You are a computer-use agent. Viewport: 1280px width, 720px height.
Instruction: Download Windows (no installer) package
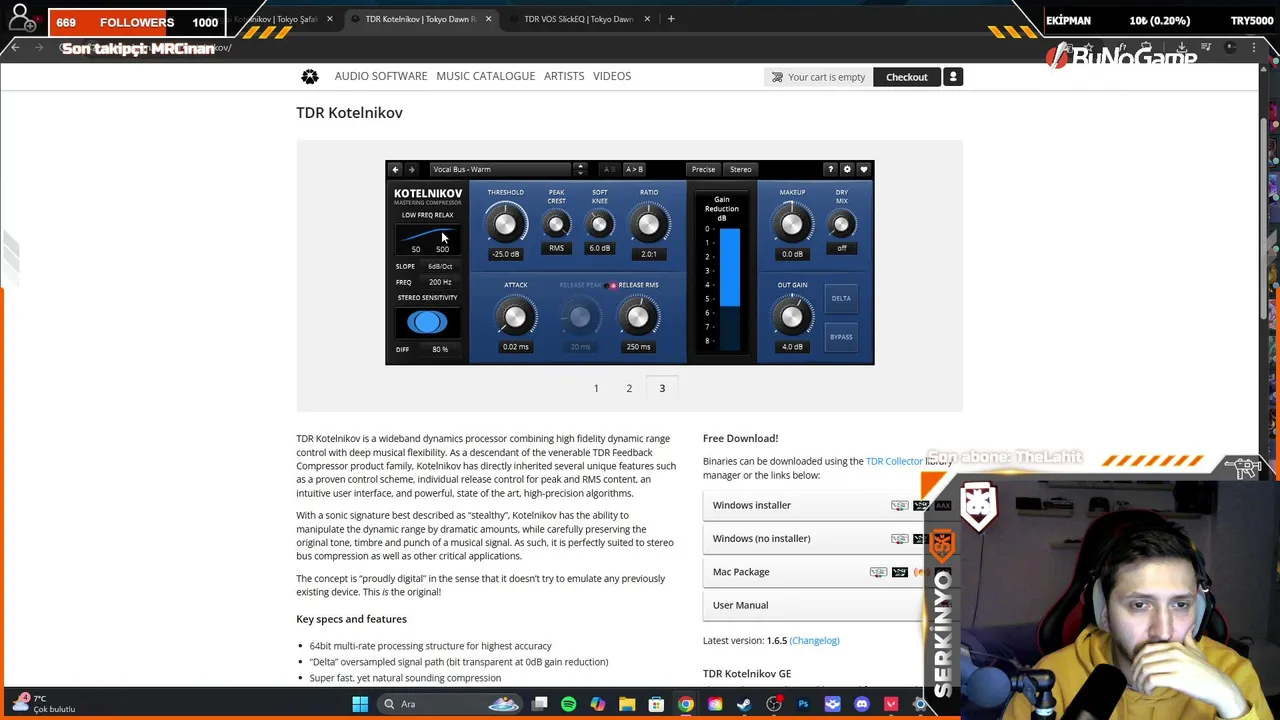762,538
